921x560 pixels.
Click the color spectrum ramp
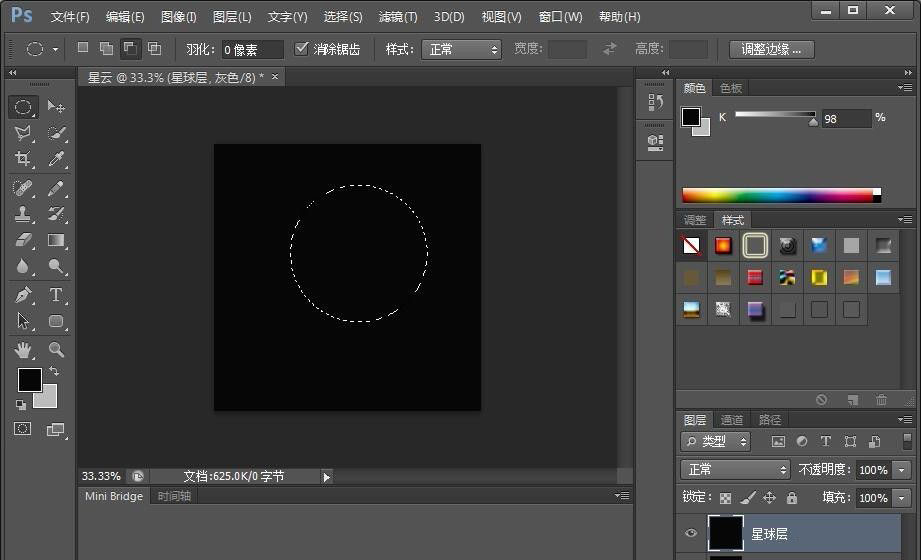pyautogui.click(x=781, y=195)
